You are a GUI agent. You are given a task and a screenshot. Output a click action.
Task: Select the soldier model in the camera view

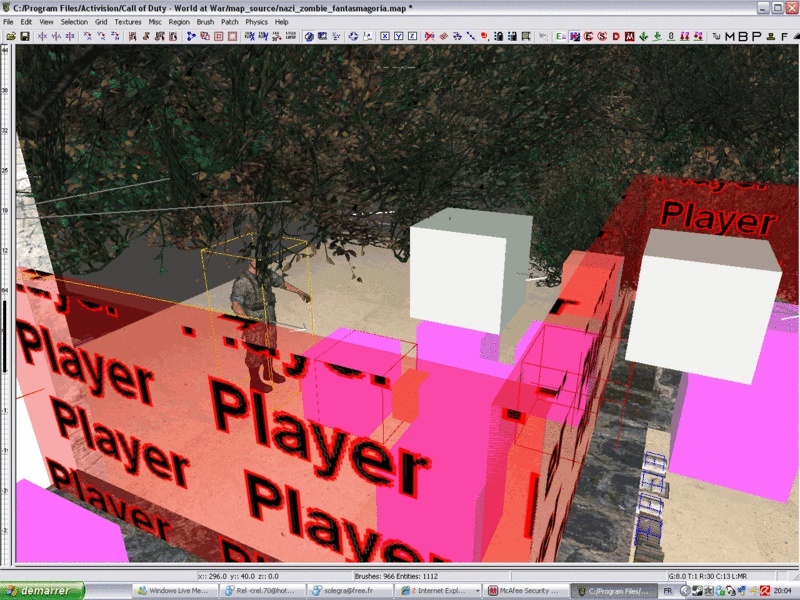click(262, 325)
